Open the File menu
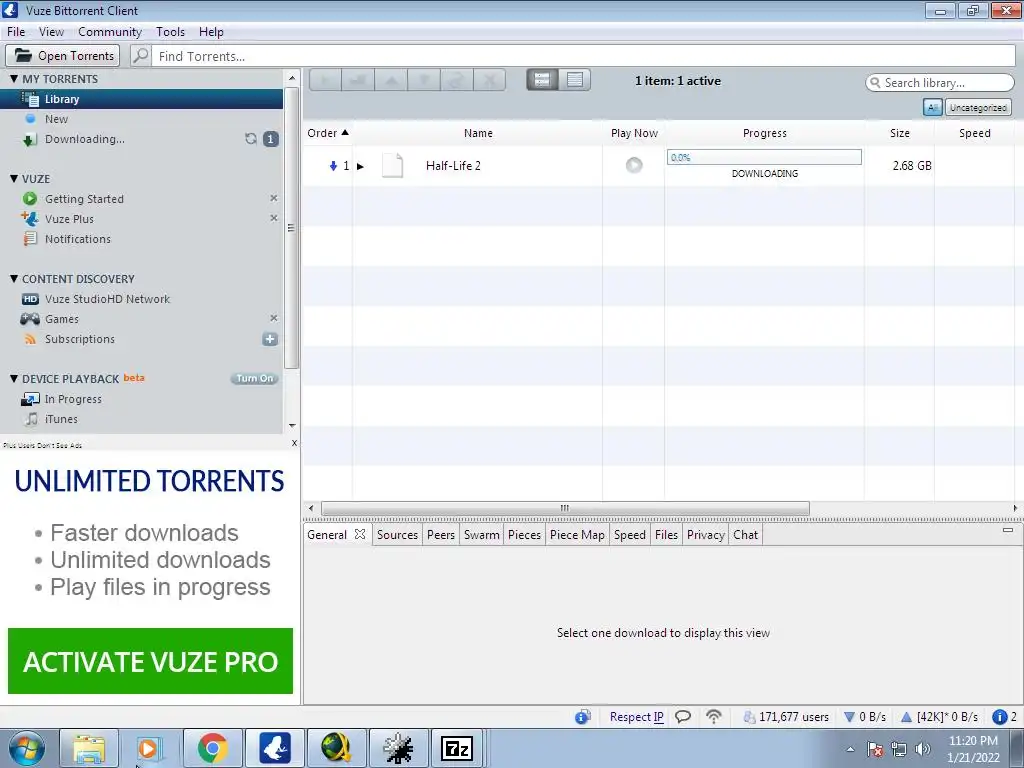 (x=16, y=32)
